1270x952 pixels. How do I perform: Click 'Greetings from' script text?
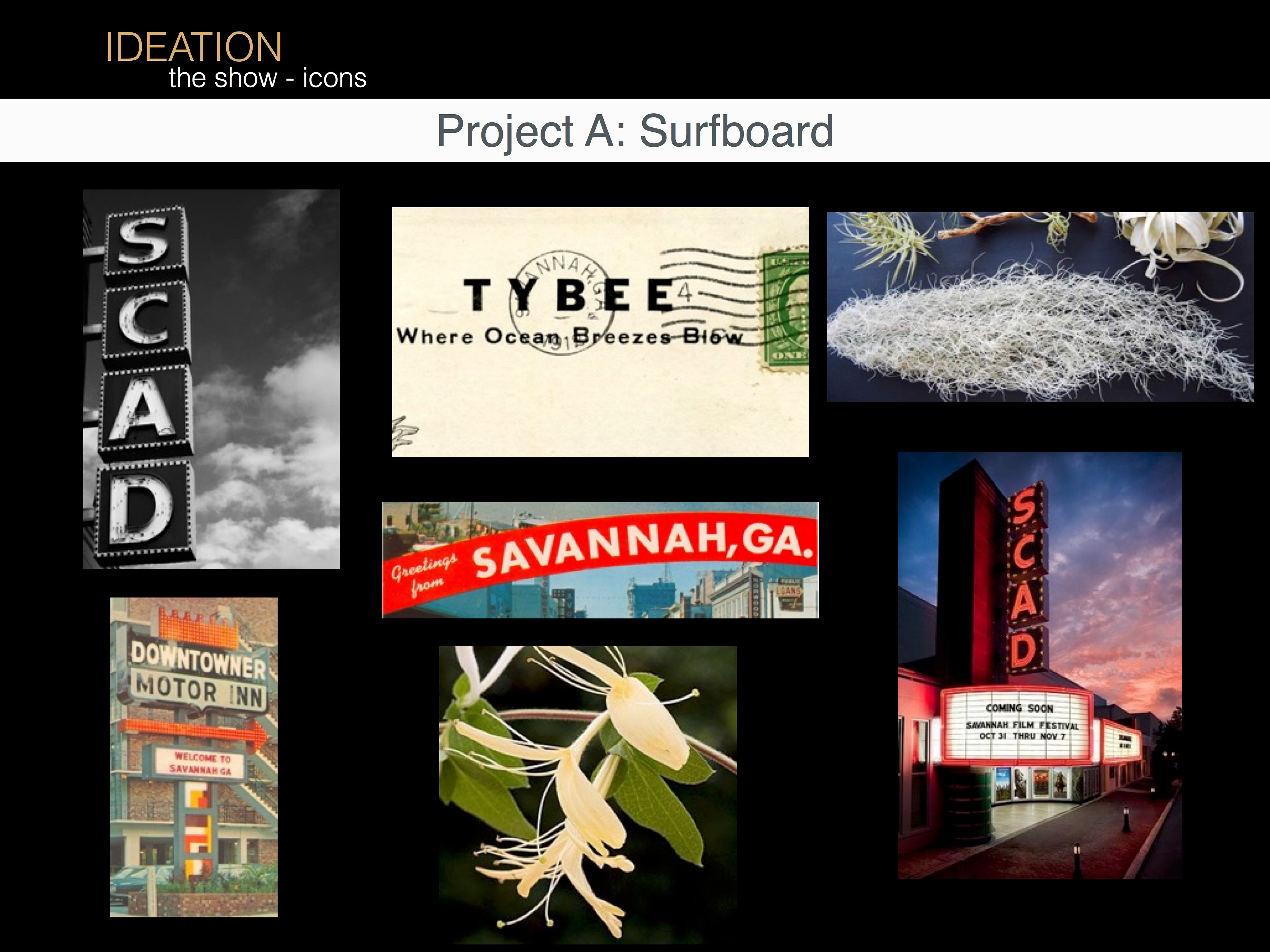click(424, 575)
